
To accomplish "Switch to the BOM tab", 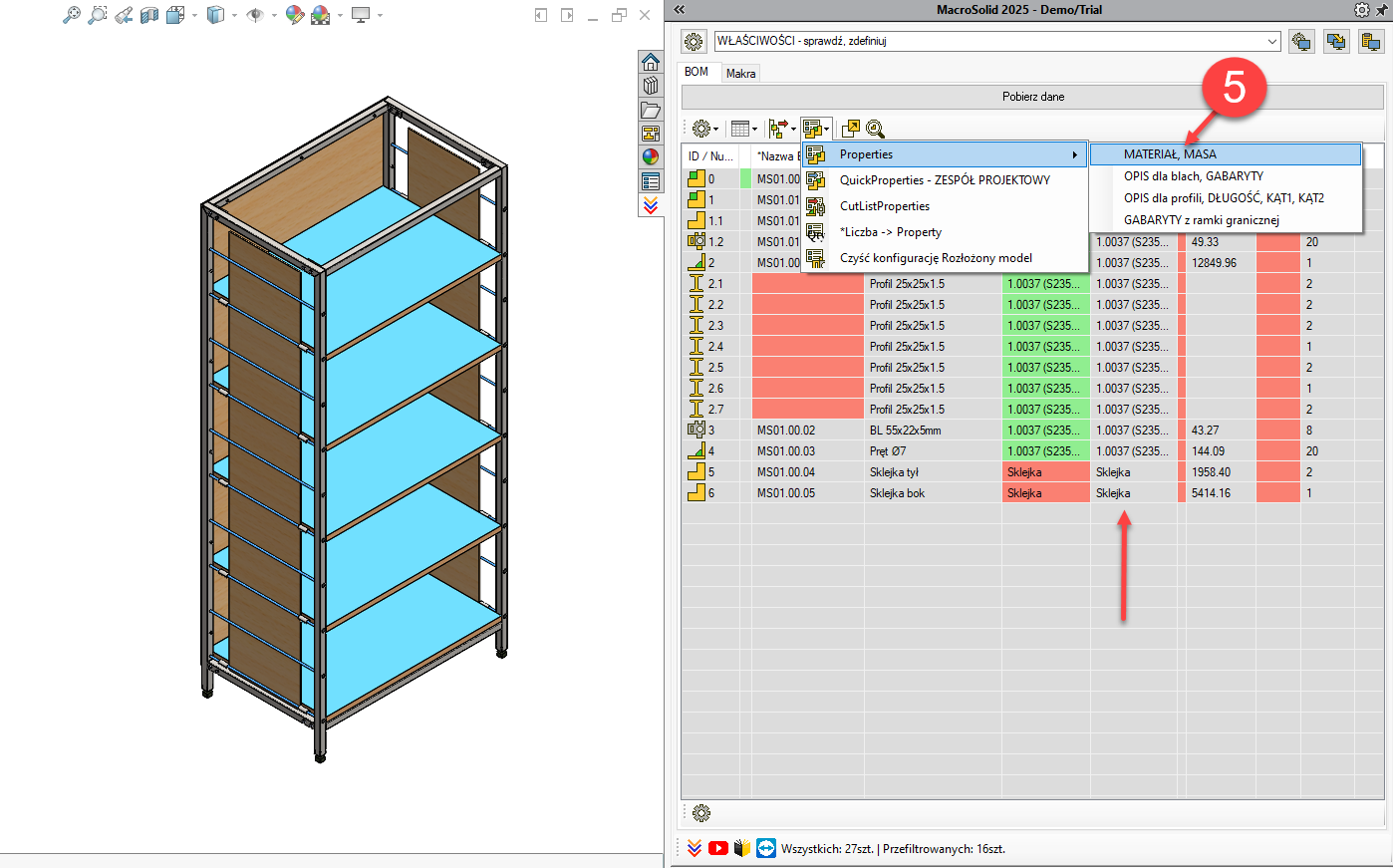I will (696, 72).
